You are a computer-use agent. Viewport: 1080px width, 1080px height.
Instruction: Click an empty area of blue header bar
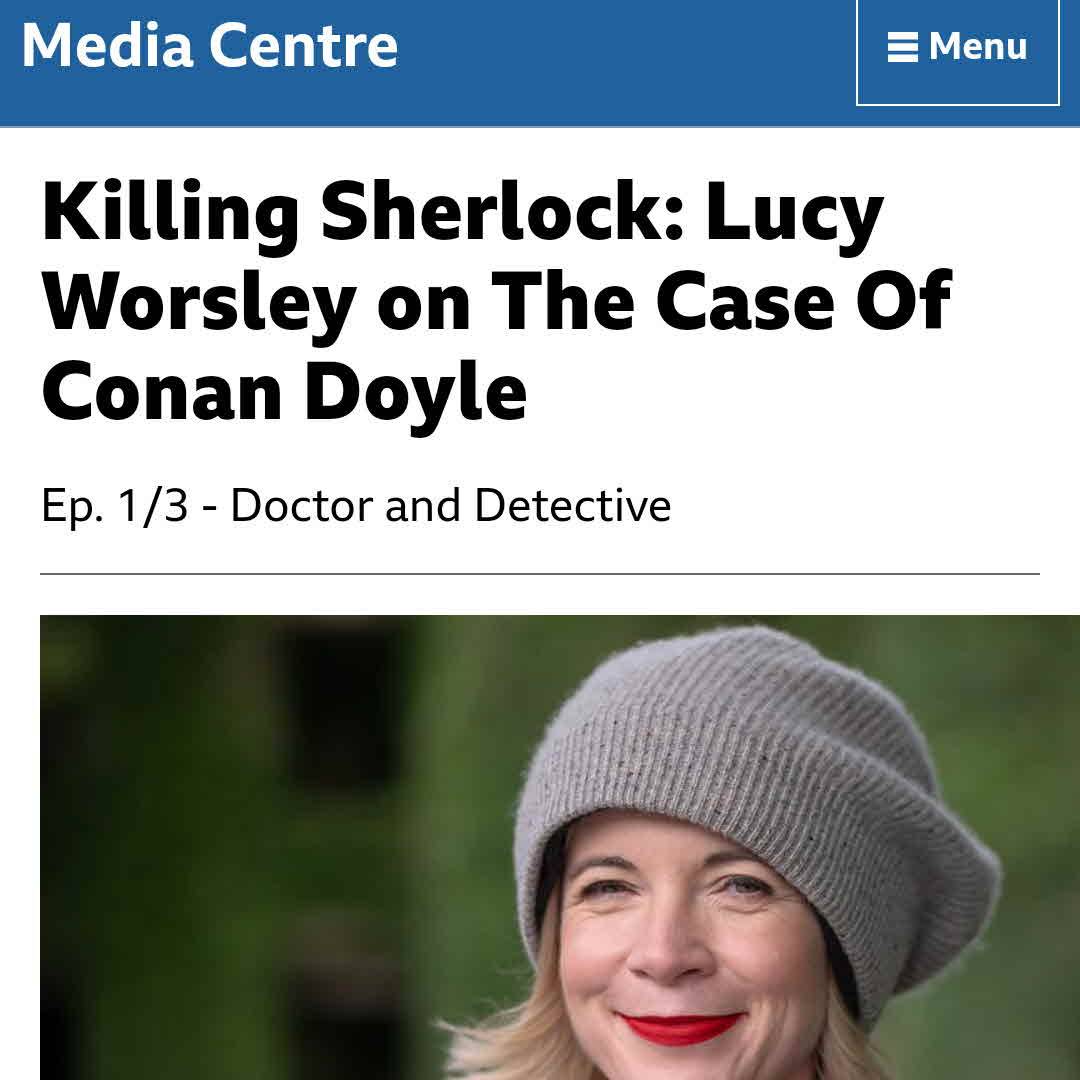tap(620, 62)
